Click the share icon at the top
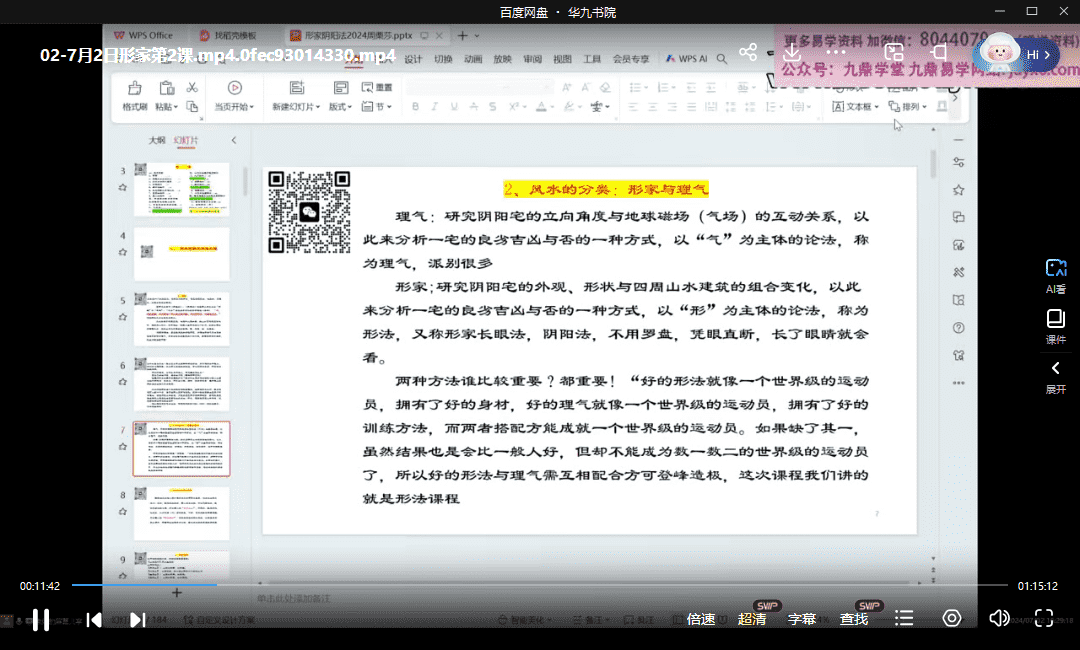The width and height of the screenshot is (1080, 650). pos(748,52)
